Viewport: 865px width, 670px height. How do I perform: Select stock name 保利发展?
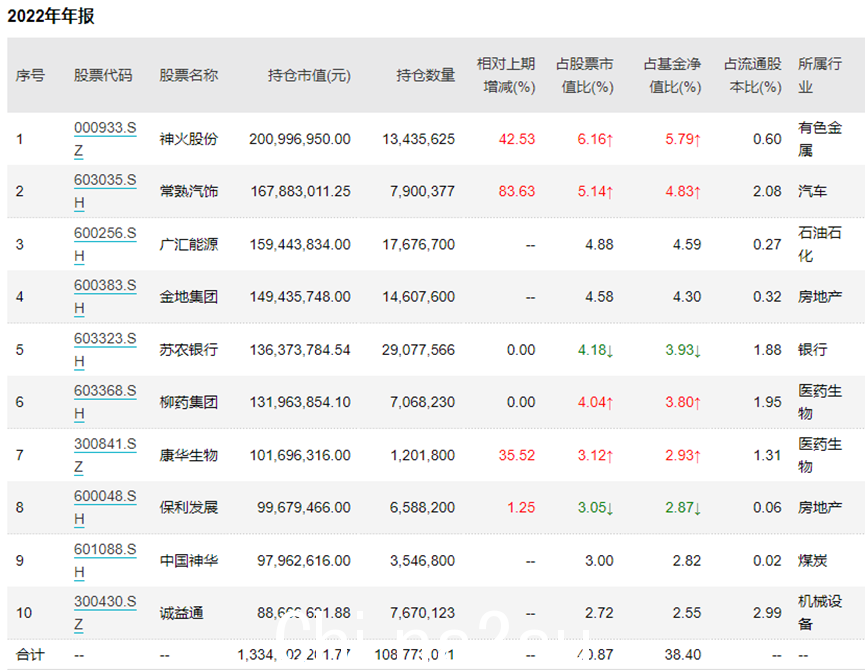189,507
